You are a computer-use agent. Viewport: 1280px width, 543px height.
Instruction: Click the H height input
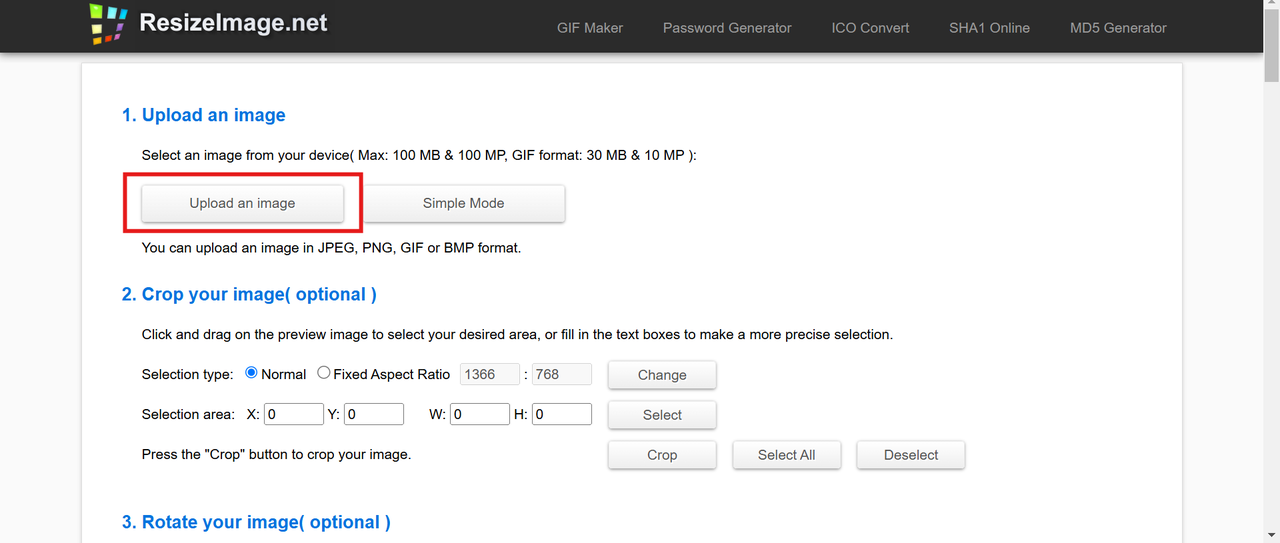[x=562, y=414]
